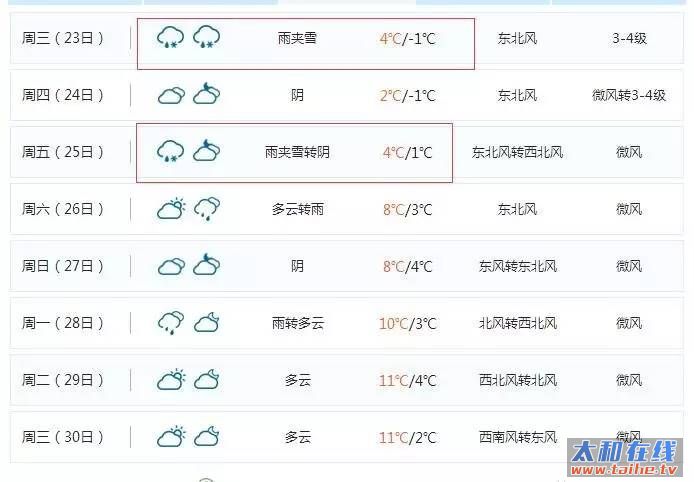Click the night overcast icon for 周日 27日
The height and width of the screenshot is (482, 694).
[x=207, y=265]
